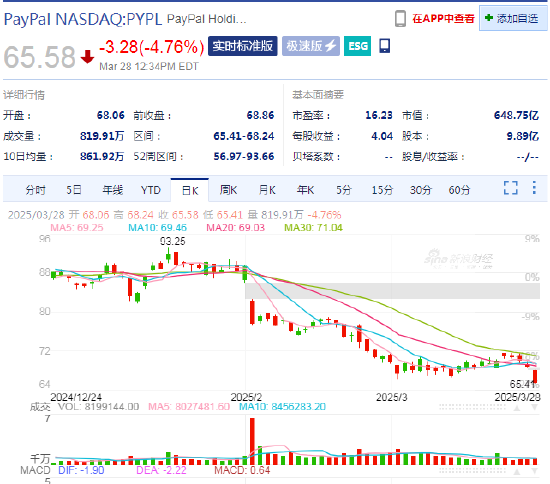Open the fullscreen chart view icon

pyautogui.click(x=510, y=188)
